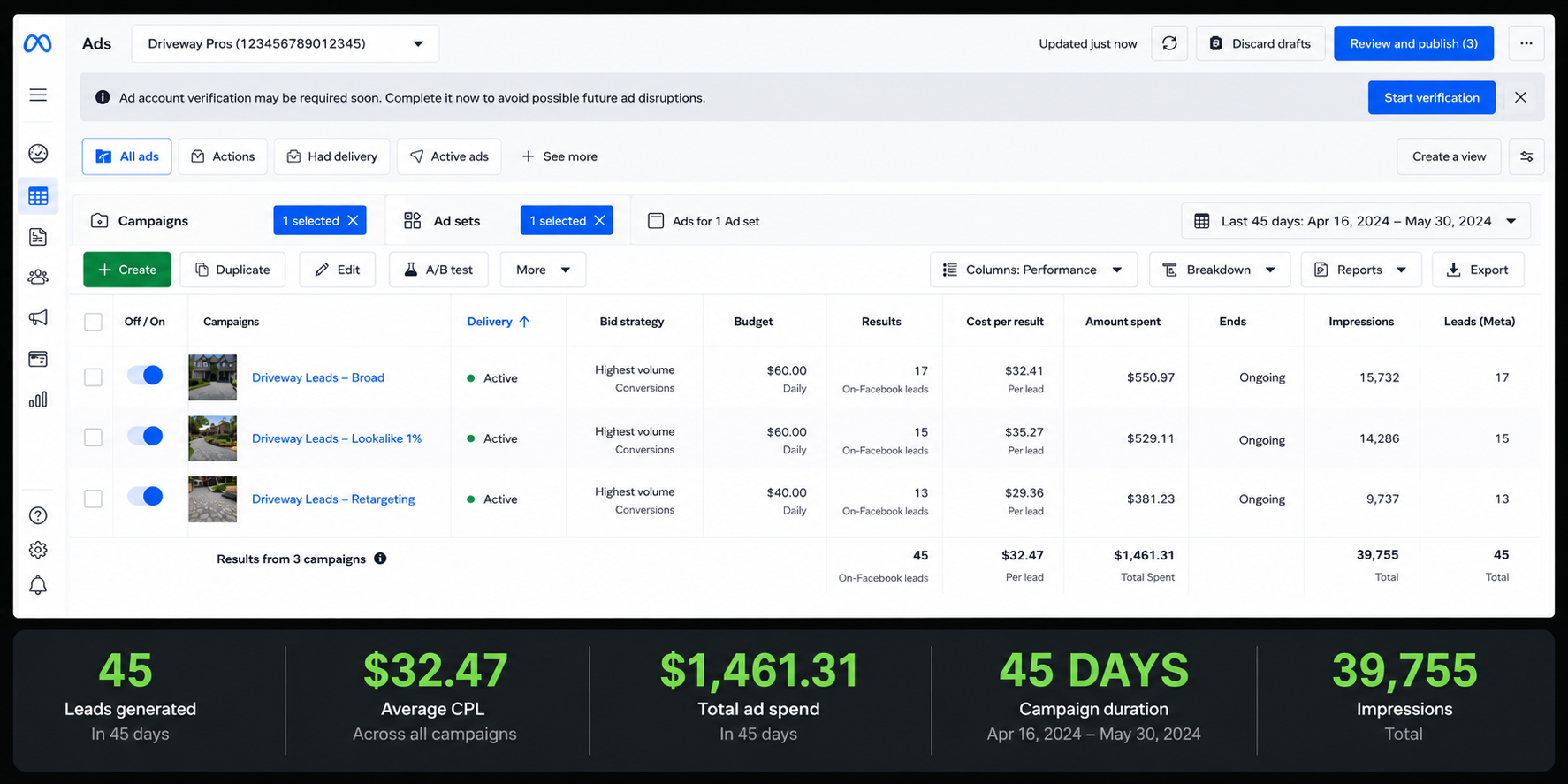
Task: Open Driveway Leads – Broad campaign link
Action: (x=318, y=377)
